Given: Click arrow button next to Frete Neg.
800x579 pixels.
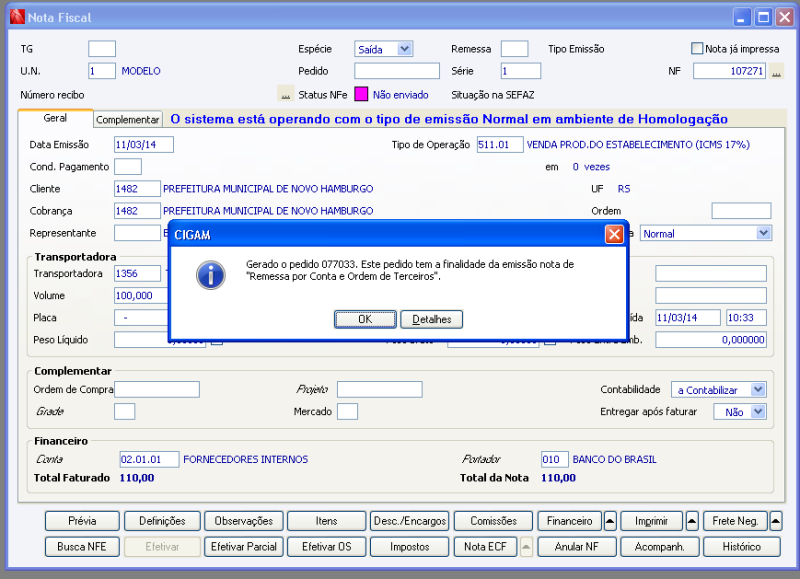Looking at the screenshot, I should (x=775, y=521).
